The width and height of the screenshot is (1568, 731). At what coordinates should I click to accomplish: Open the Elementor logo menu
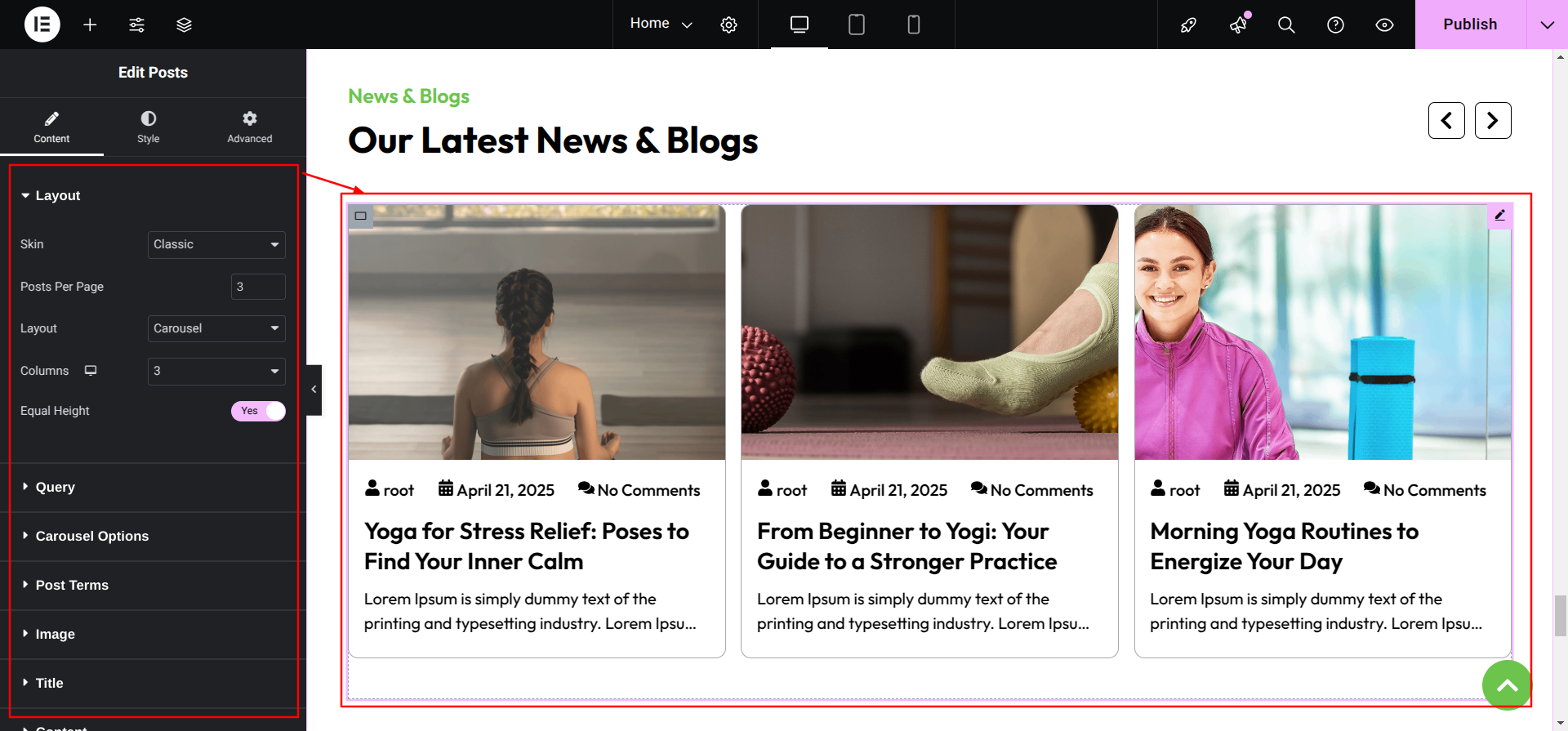[42, 25]
